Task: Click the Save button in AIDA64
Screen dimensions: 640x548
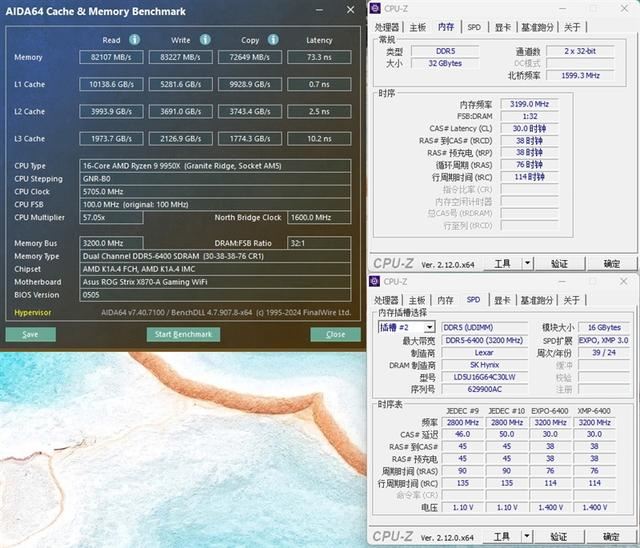Action: pos(30,334)
